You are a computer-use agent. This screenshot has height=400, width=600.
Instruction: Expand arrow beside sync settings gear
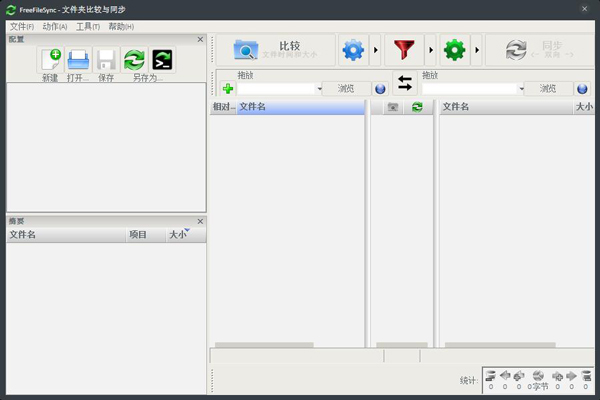point(477,50)
